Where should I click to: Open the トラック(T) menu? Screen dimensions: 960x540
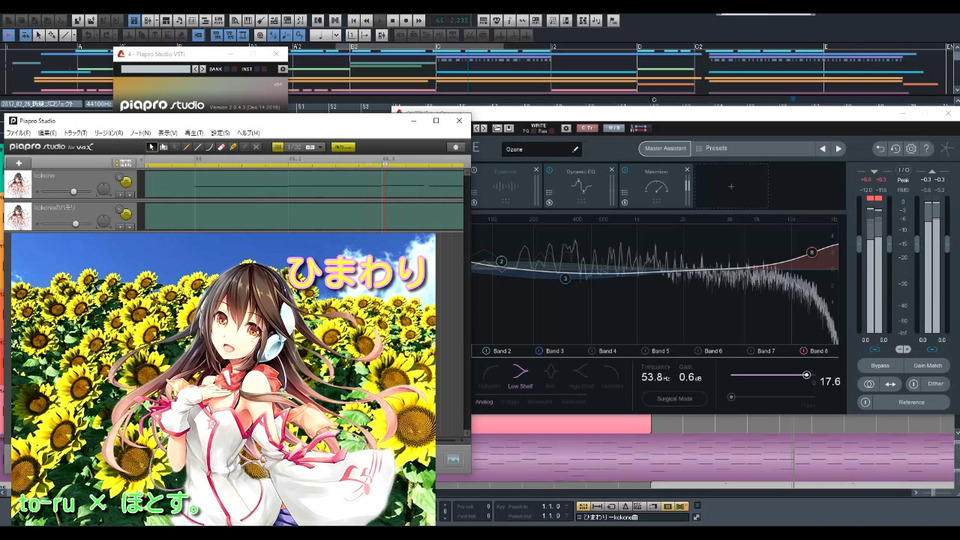click(x=75, y=133)
